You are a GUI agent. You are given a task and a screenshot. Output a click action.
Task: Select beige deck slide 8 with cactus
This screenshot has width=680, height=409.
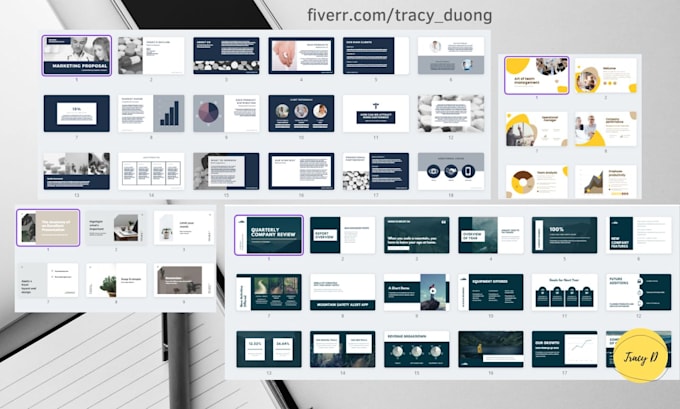116,280
